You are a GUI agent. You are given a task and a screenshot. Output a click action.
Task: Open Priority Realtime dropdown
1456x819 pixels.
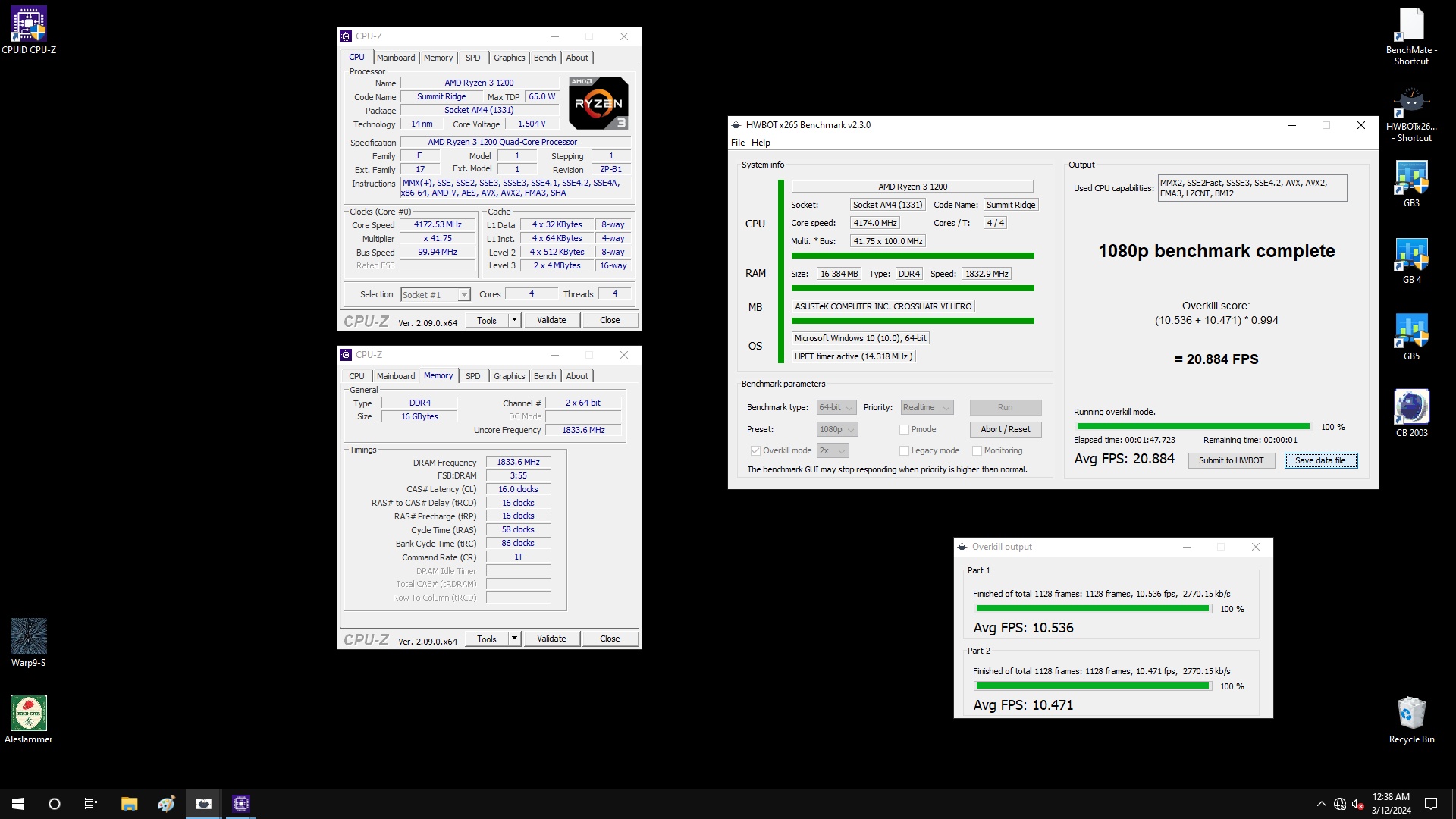pyautogui.click(x=927, y=407)
